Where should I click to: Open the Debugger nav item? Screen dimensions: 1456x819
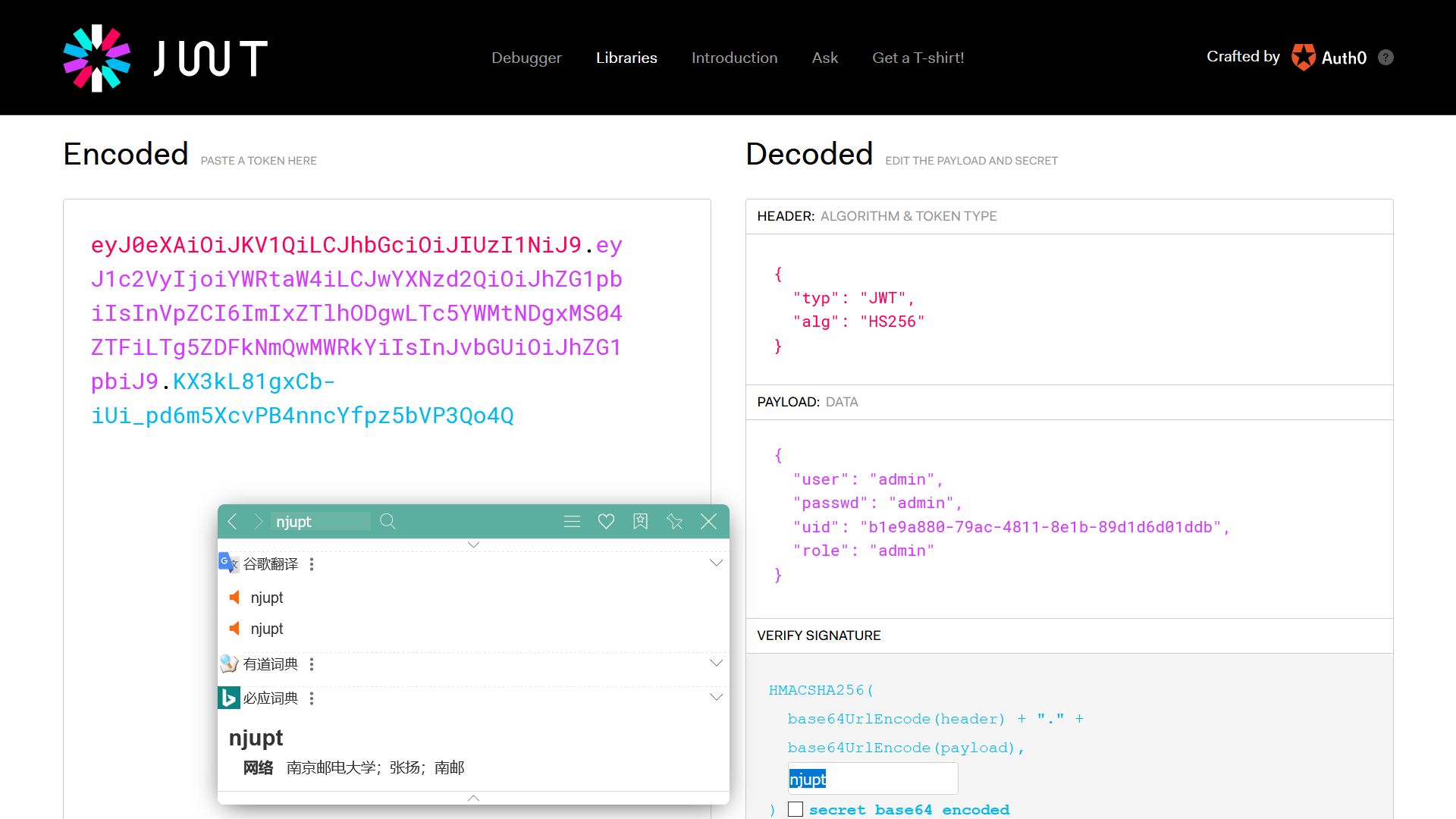[x=526, y=58]
